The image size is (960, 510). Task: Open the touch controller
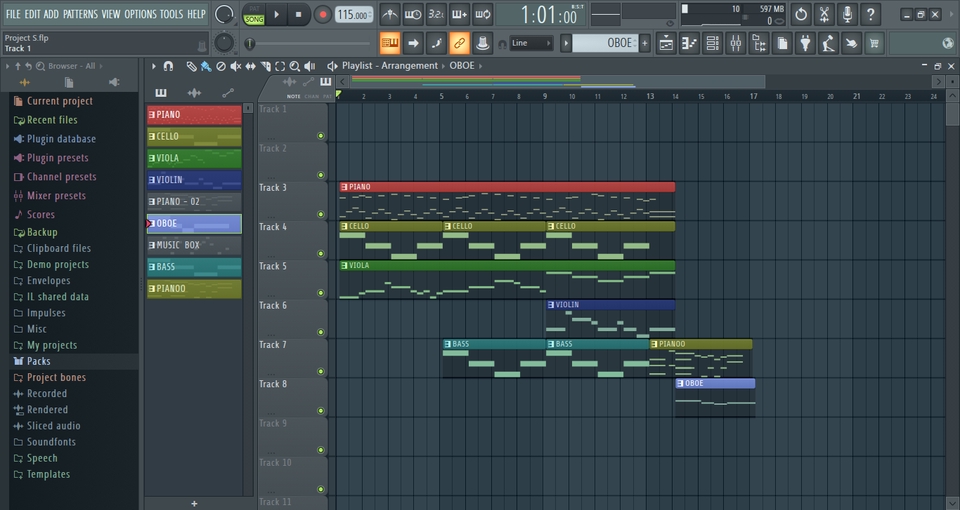pyautogui.click(x=852, y=43)
